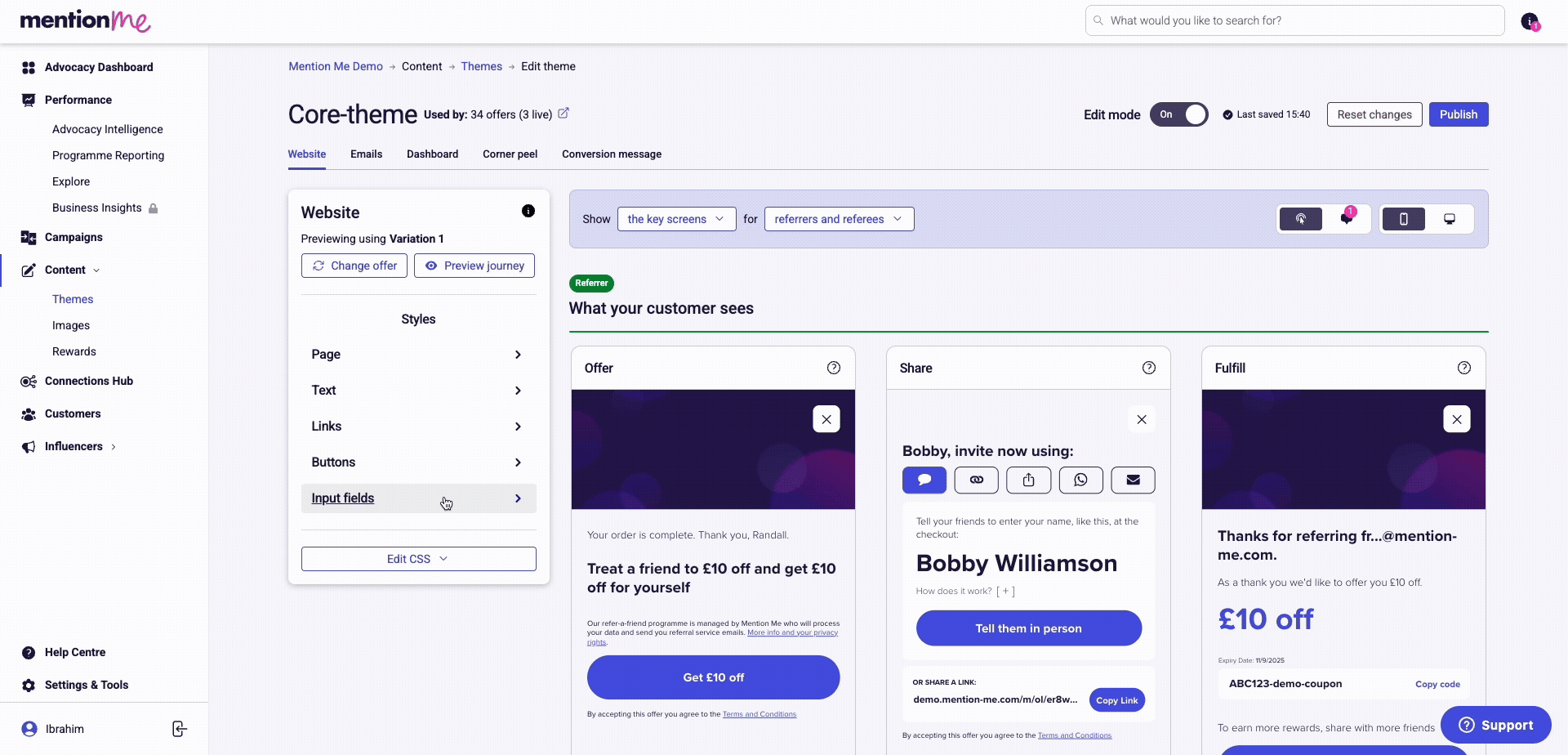Click the Publish button

pos(1459,114)
